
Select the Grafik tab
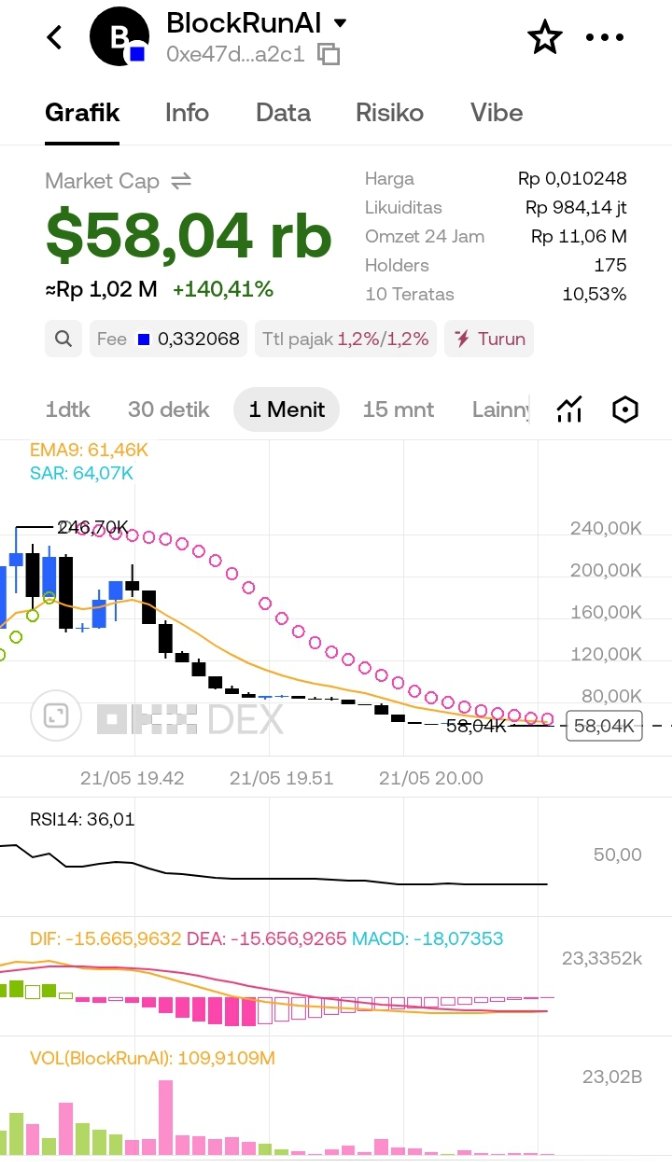82,113
